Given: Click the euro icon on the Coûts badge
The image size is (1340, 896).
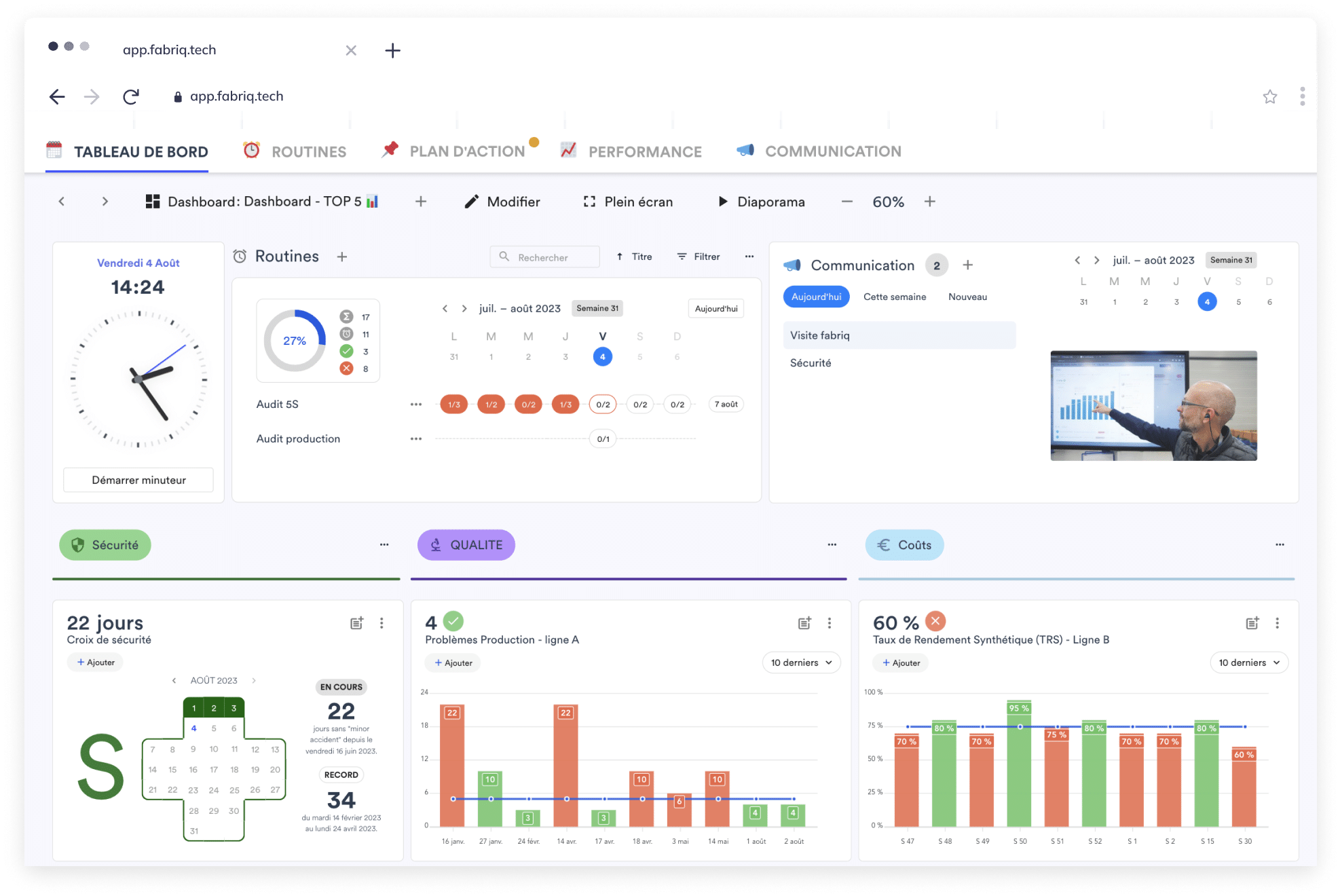Looking at the screenshot, I should pyautogui.click(x=883, y=544).
